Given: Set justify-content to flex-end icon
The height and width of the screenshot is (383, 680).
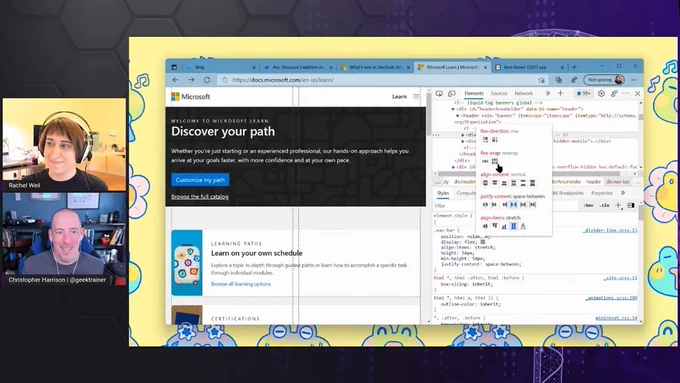Looking at the screenshot, I should [504, 204].
